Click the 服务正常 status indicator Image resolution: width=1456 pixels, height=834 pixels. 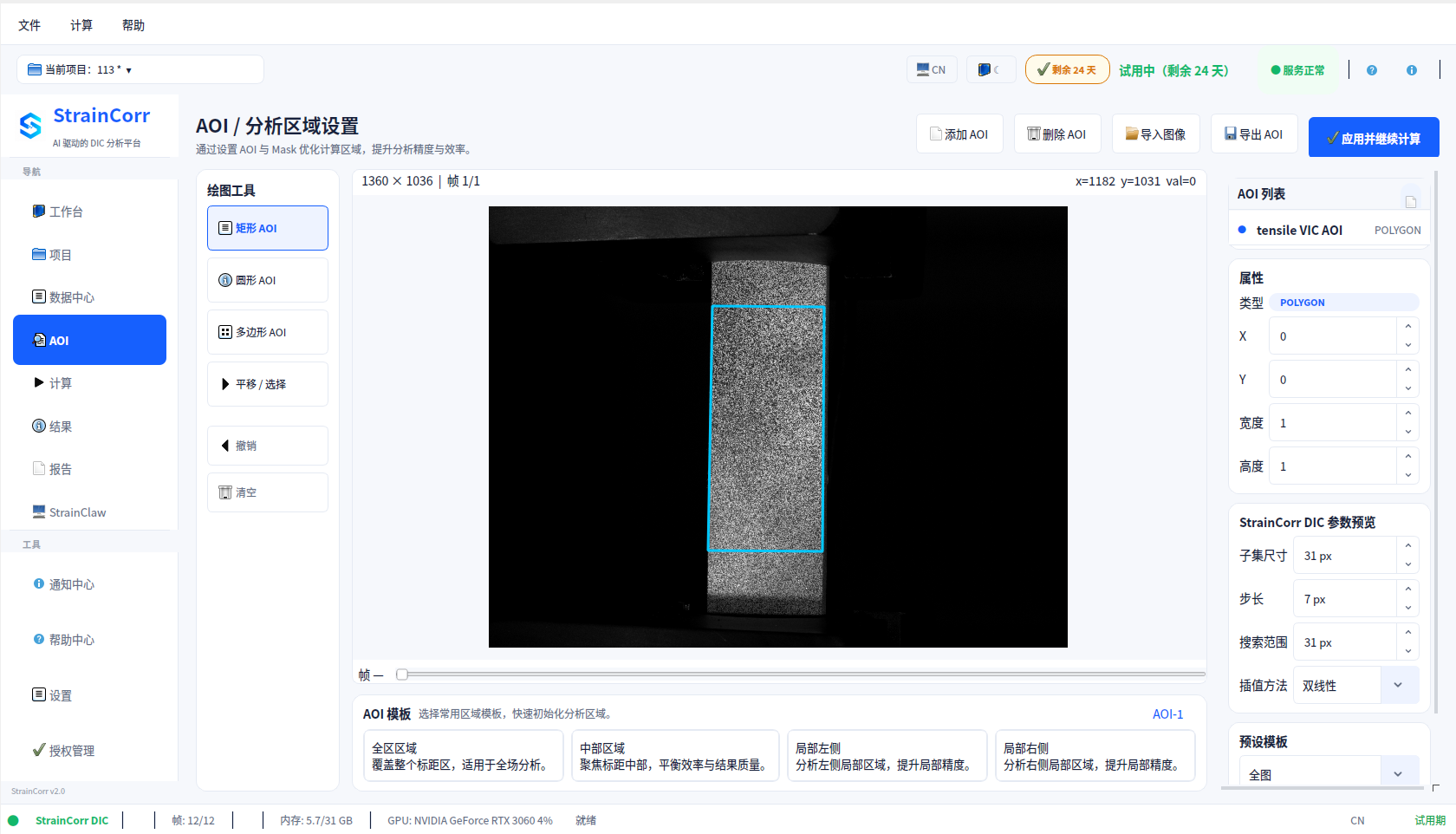(1297, 70)
